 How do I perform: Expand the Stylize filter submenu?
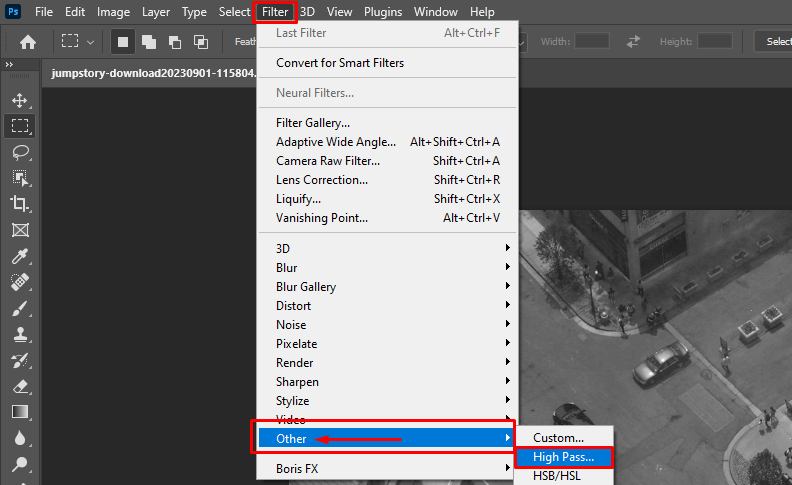tap(385, 401)
